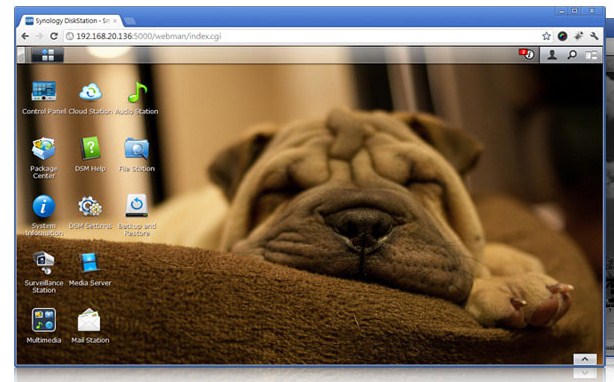This screenshot has width=614, height=382.
Task: Click the colorful circle extension icon
Action: (562, 36)
